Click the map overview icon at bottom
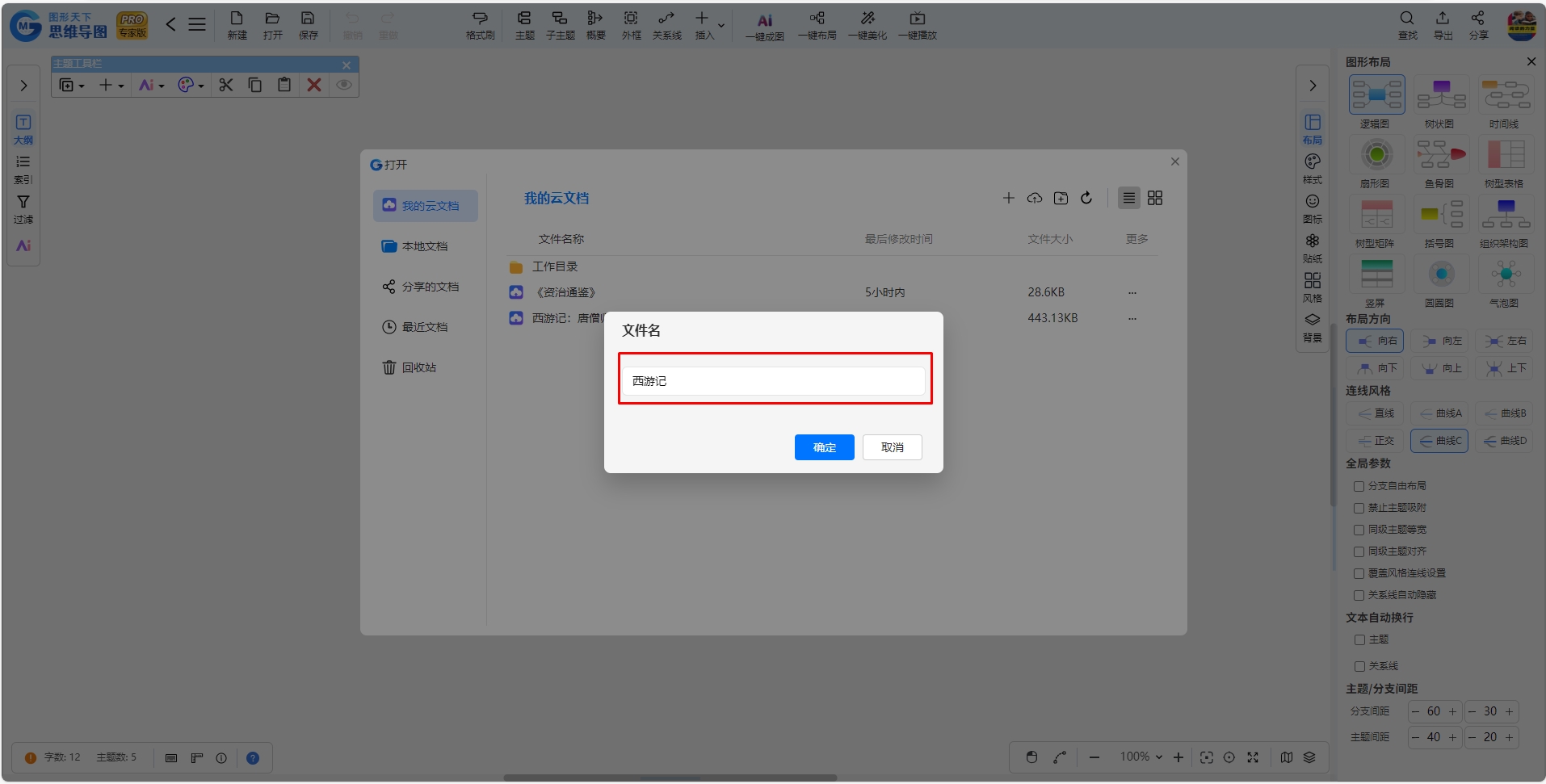The image size is (1546, 784). point(1287,757)
